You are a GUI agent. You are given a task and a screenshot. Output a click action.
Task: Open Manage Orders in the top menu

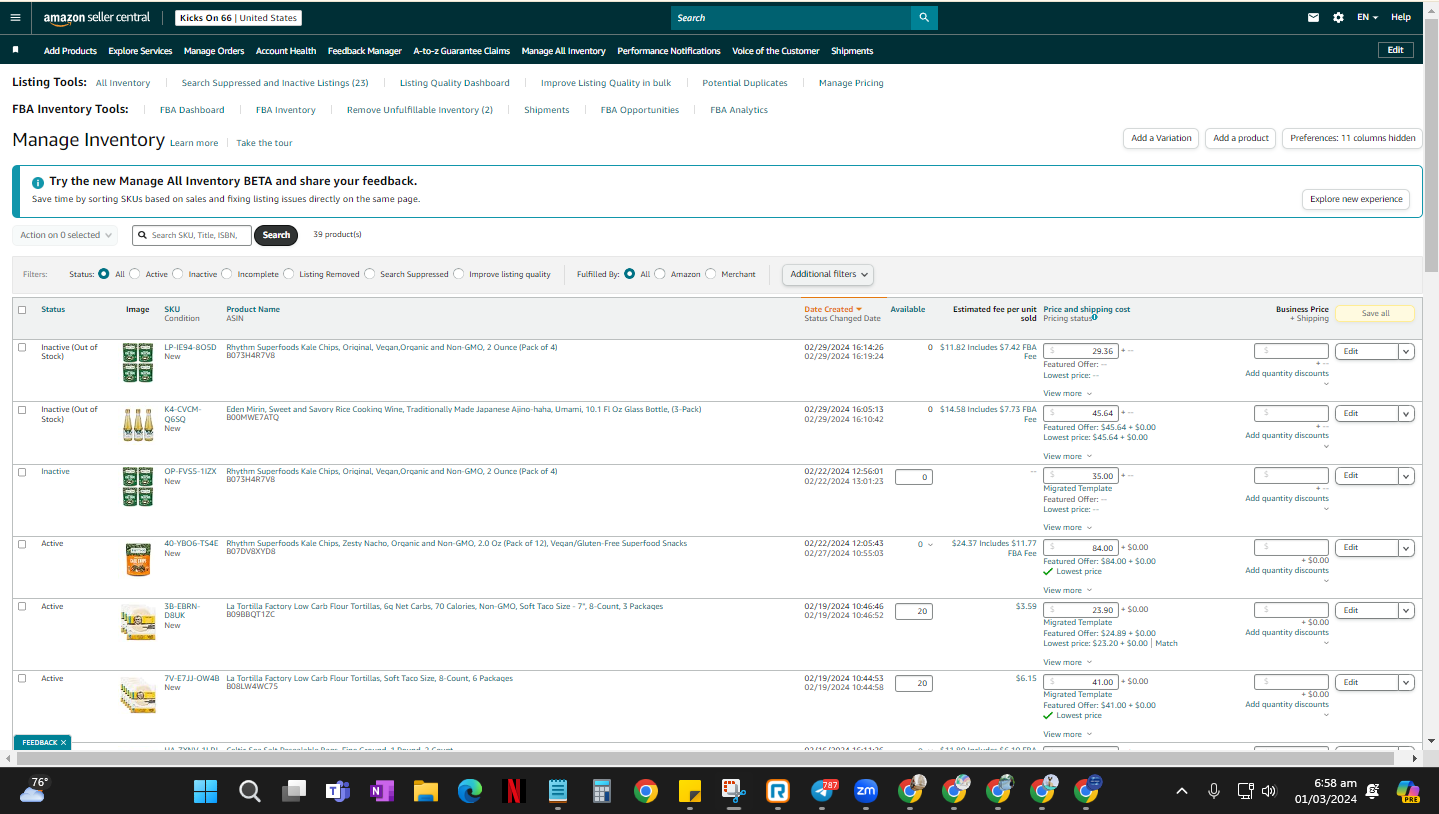[x=214, y=51]
